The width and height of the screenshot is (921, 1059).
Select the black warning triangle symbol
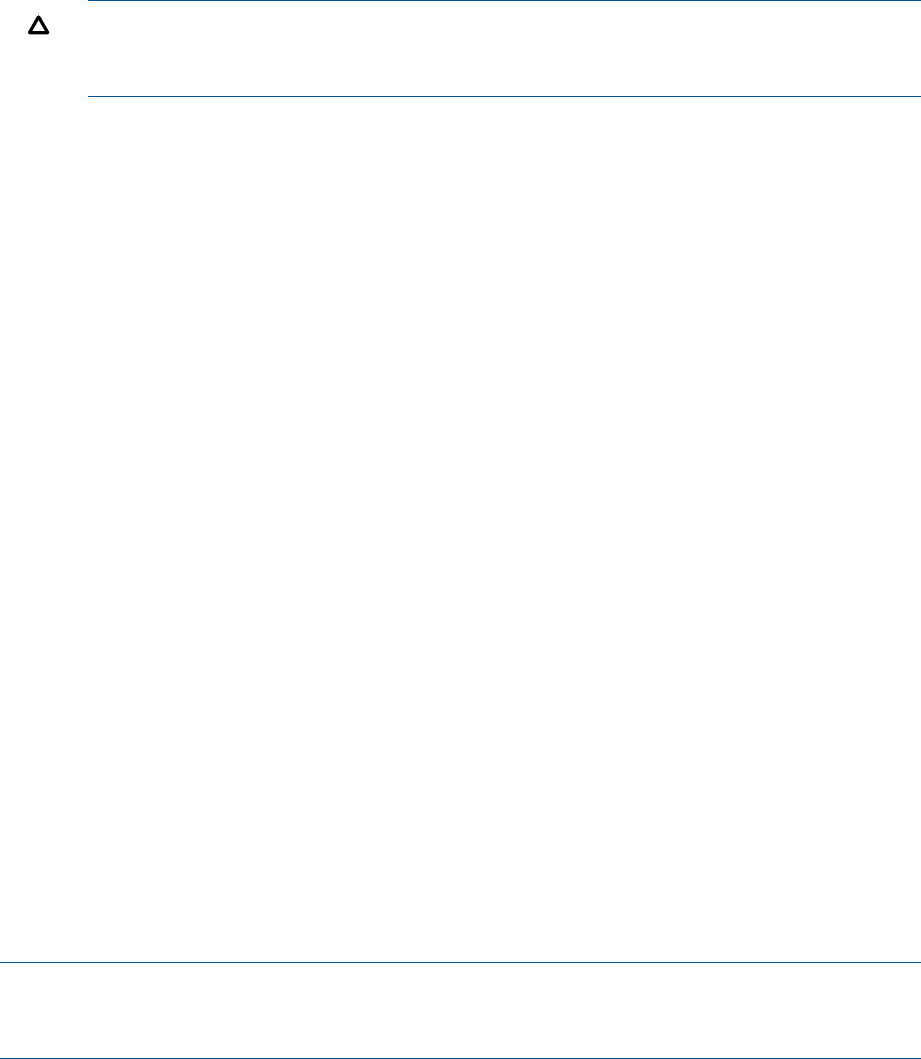pos(38,26)
